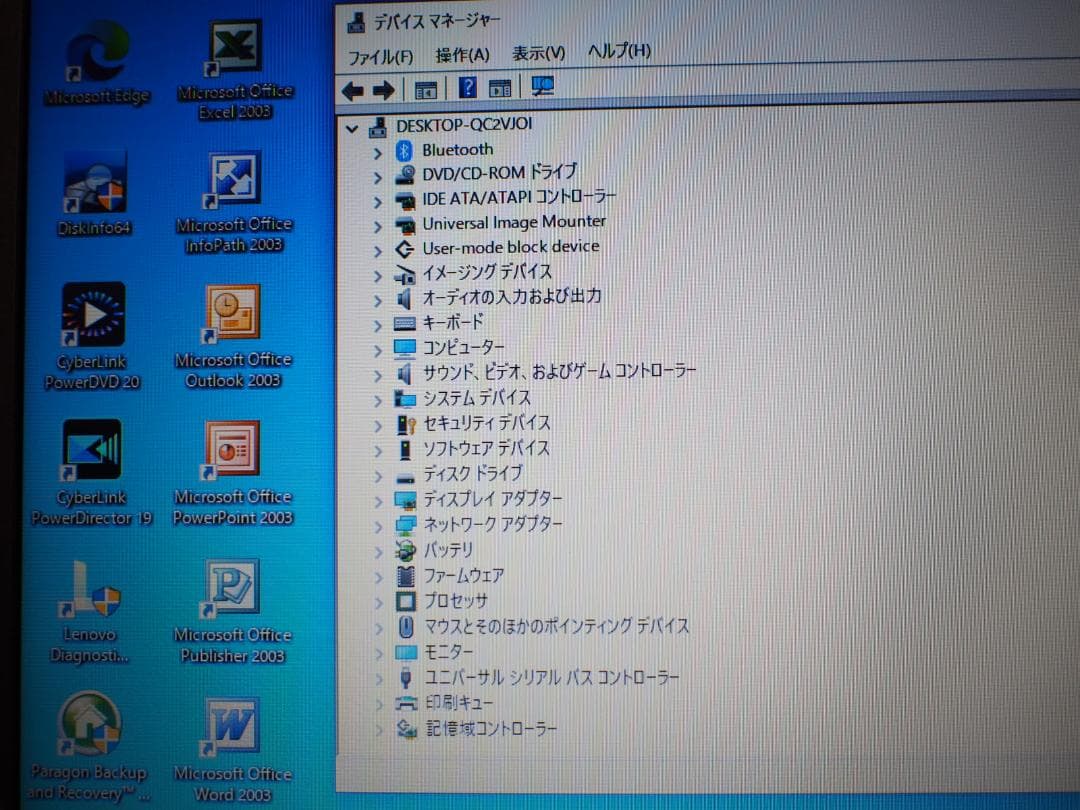The height and width of the screenshot is (810, 1080).
Task: Click the keyboard icon beside キーボード
Action: coord(404,323)
